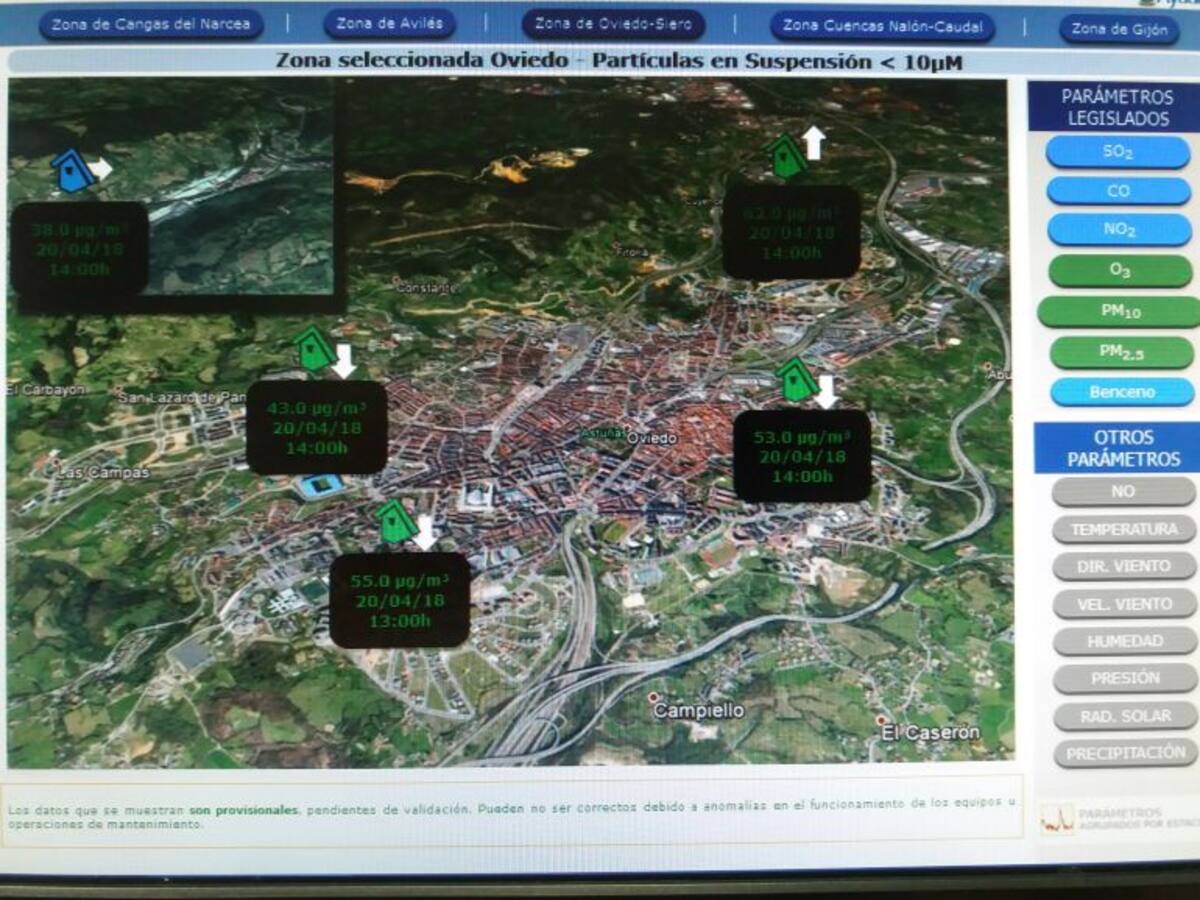Show TEMPERATURA parameter data
The height and width of the screenshot is (900, 1200).
tap(1124, 529)
